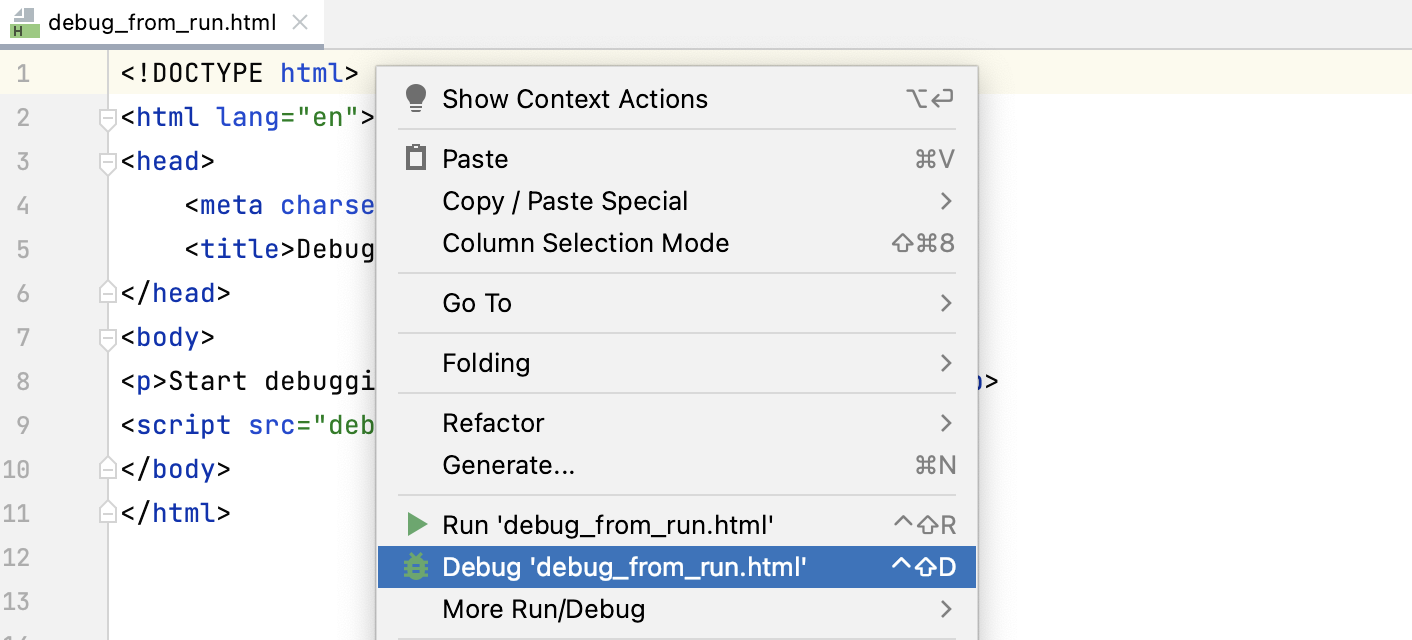Collapse the html element using its gutter fold control

coord(107,120)
